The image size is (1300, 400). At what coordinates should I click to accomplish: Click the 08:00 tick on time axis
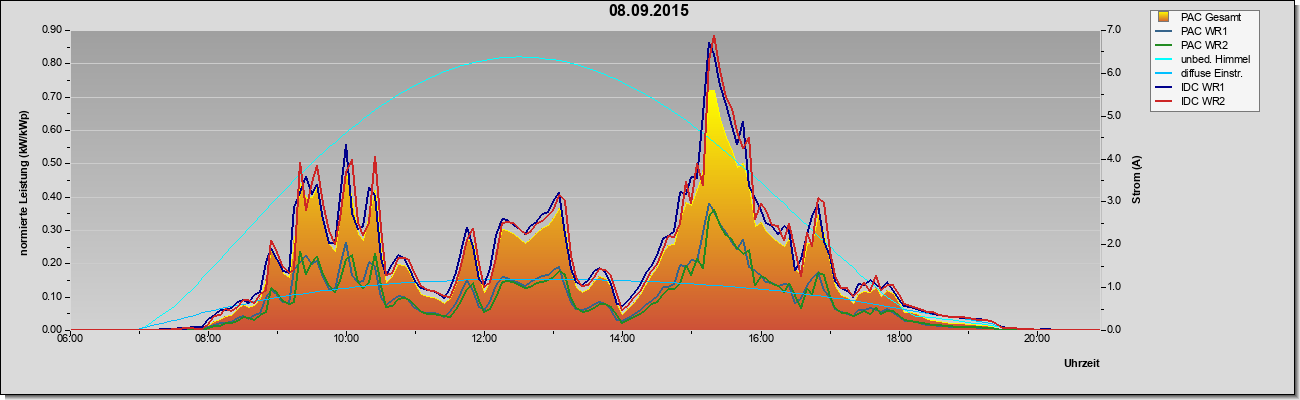point(208,338)
